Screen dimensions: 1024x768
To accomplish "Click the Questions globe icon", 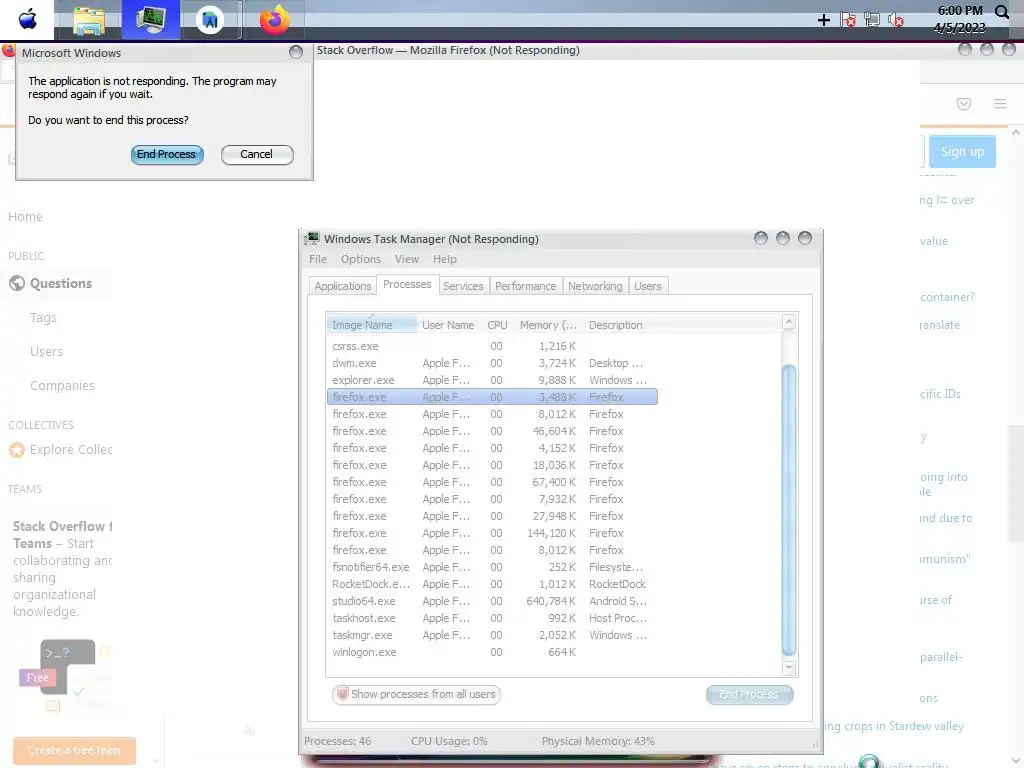I will (x=17, y=283).
